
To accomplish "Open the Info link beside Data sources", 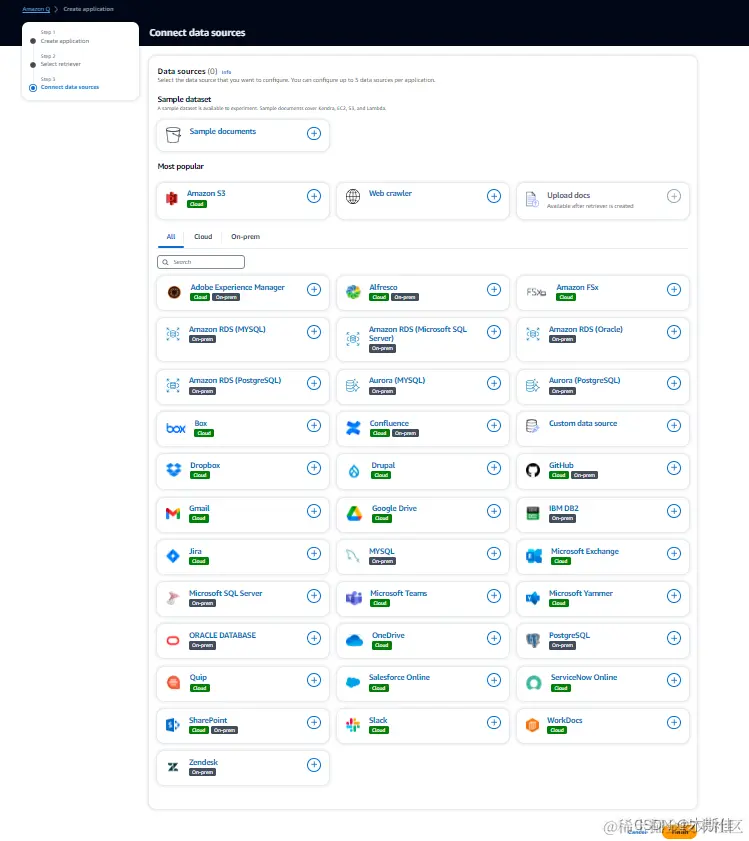I will pos(226,72).
